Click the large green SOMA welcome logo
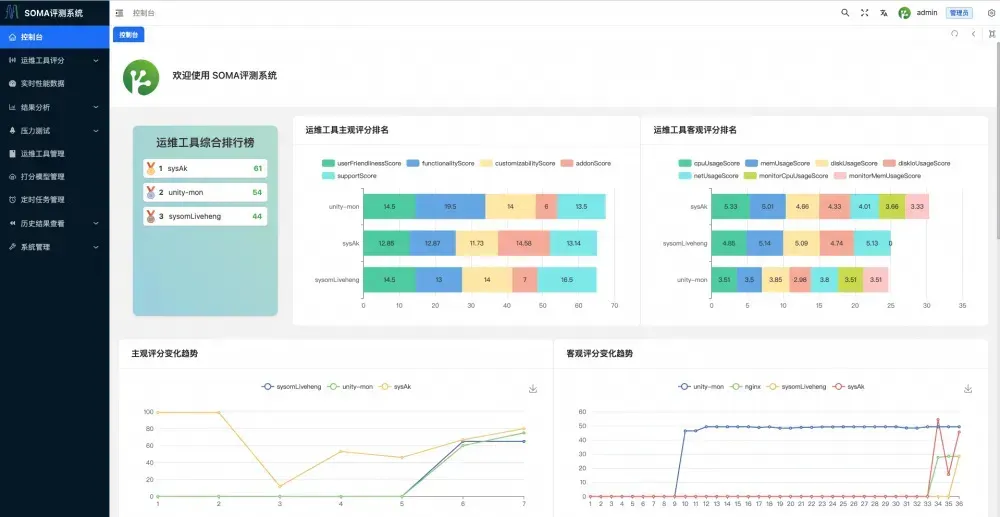The height and width of the screenshot is (517, 1000). (141, 77)
